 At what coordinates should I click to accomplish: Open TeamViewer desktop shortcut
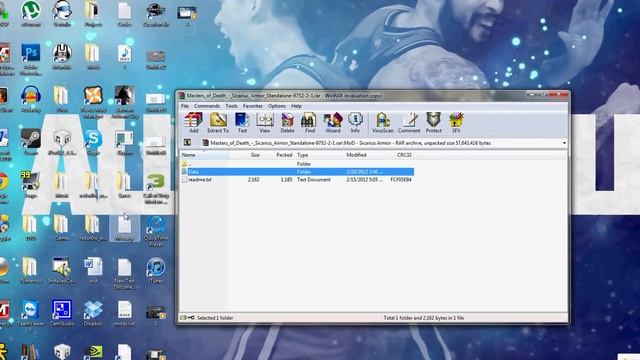click(31, 316)
